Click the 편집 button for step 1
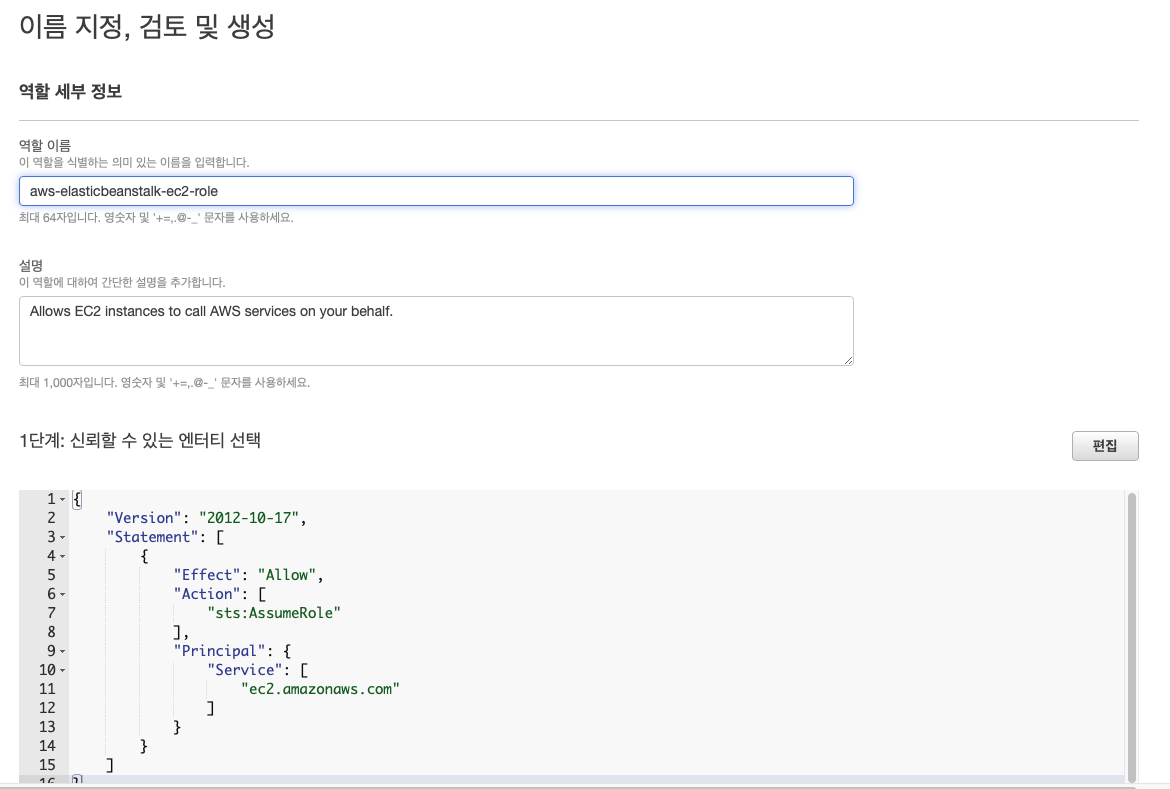Viewport: 1170px width, 789px height. 1105,446
